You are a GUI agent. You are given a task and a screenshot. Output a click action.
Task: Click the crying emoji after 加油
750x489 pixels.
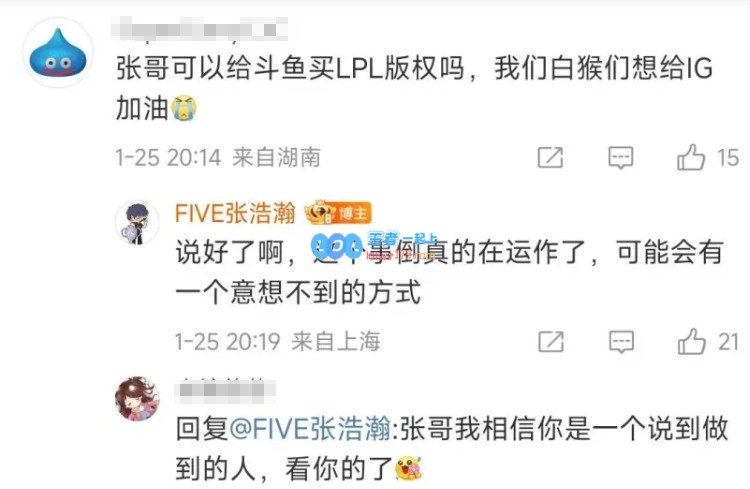(x=184, y=108)
